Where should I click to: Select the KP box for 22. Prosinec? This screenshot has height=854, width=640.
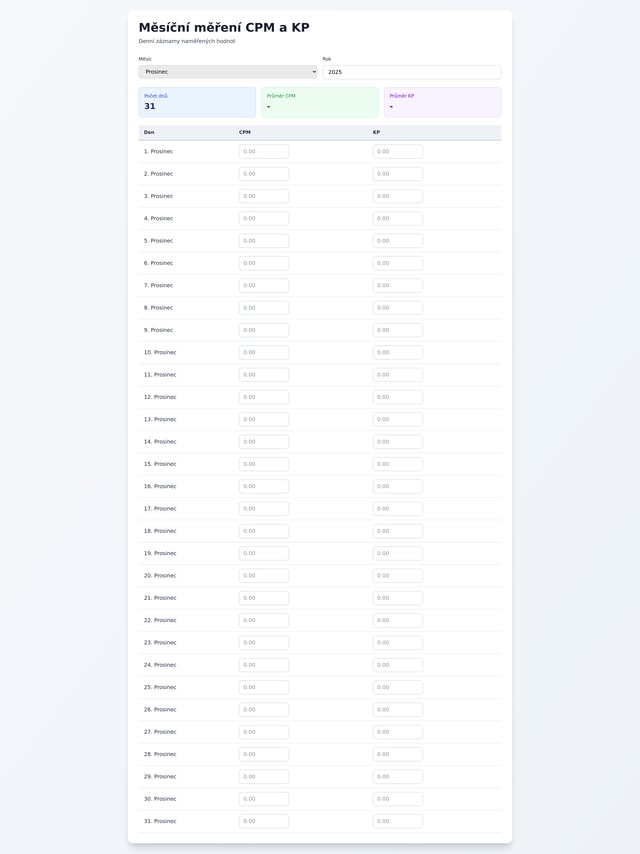coord(398,620)
